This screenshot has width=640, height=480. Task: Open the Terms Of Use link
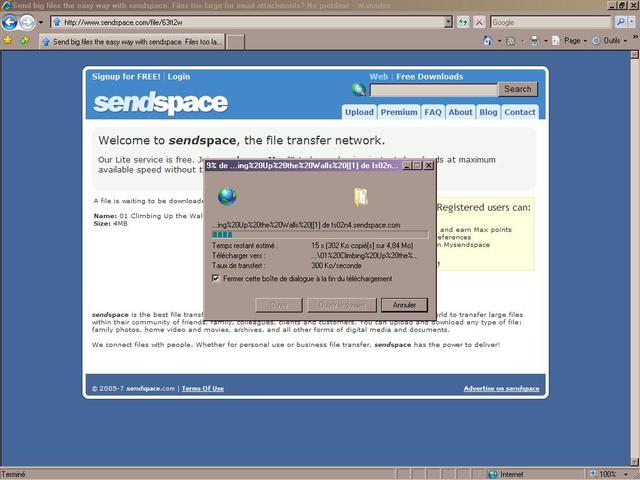(203, 389)
